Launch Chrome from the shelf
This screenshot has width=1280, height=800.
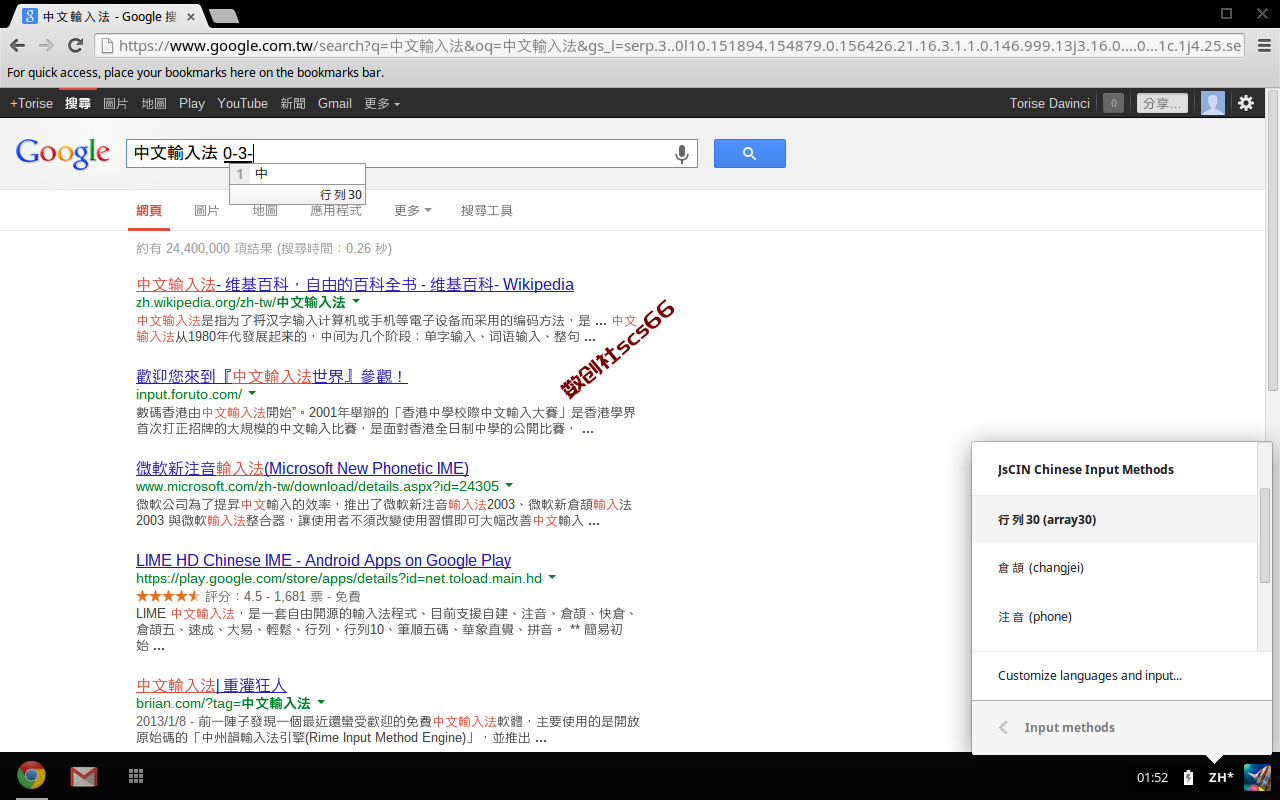tap(32, 776)
